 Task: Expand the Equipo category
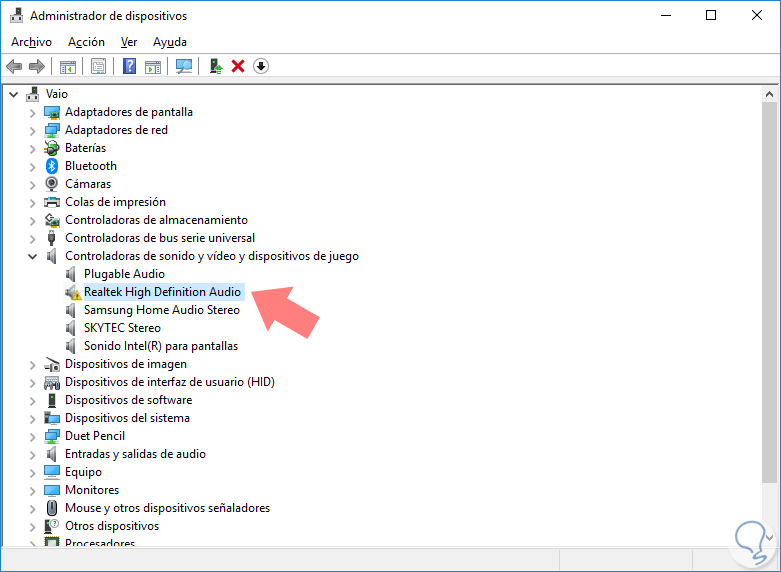[32, 472]
